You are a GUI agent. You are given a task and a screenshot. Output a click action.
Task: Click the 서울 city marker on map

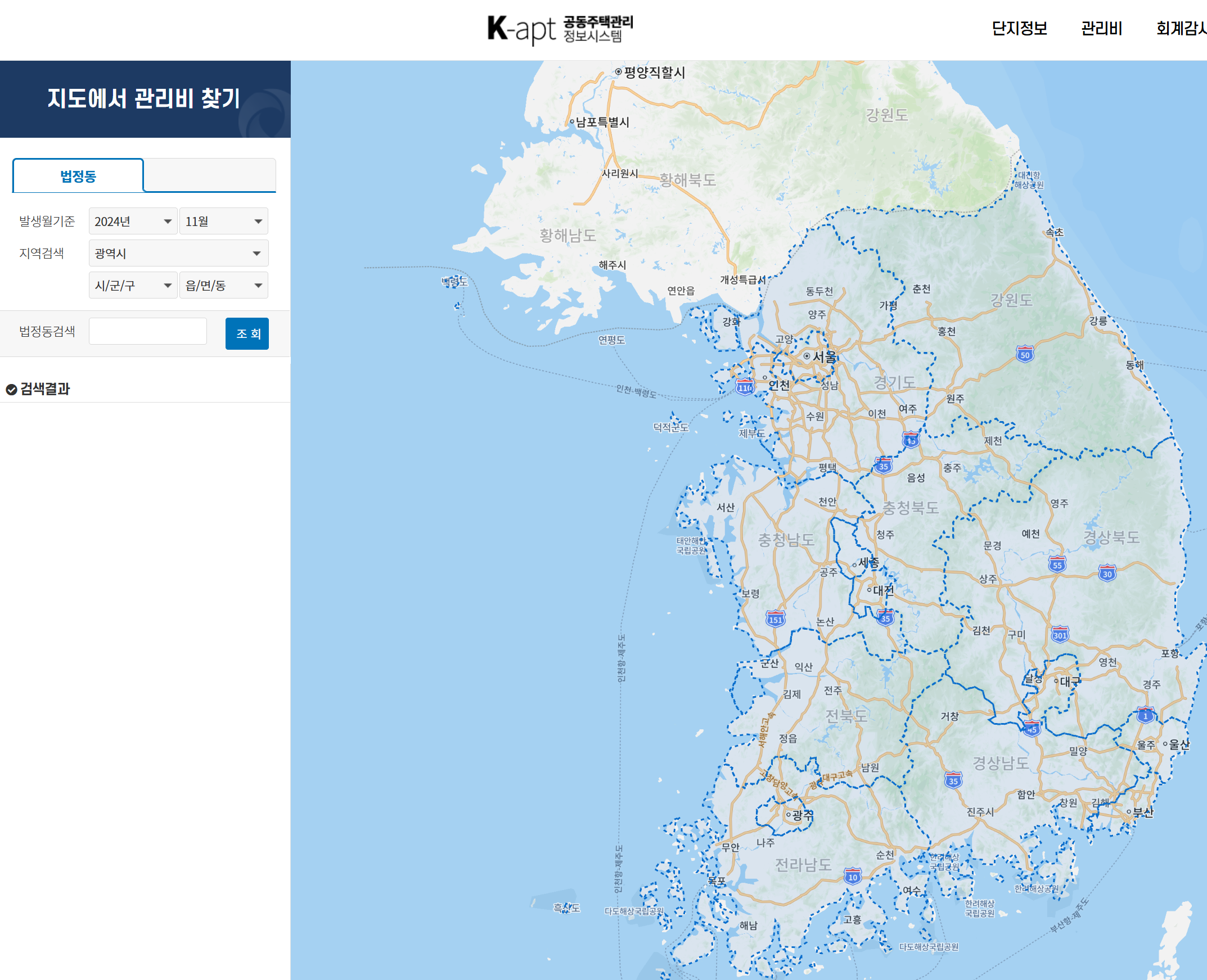click(x=807, y=356)
